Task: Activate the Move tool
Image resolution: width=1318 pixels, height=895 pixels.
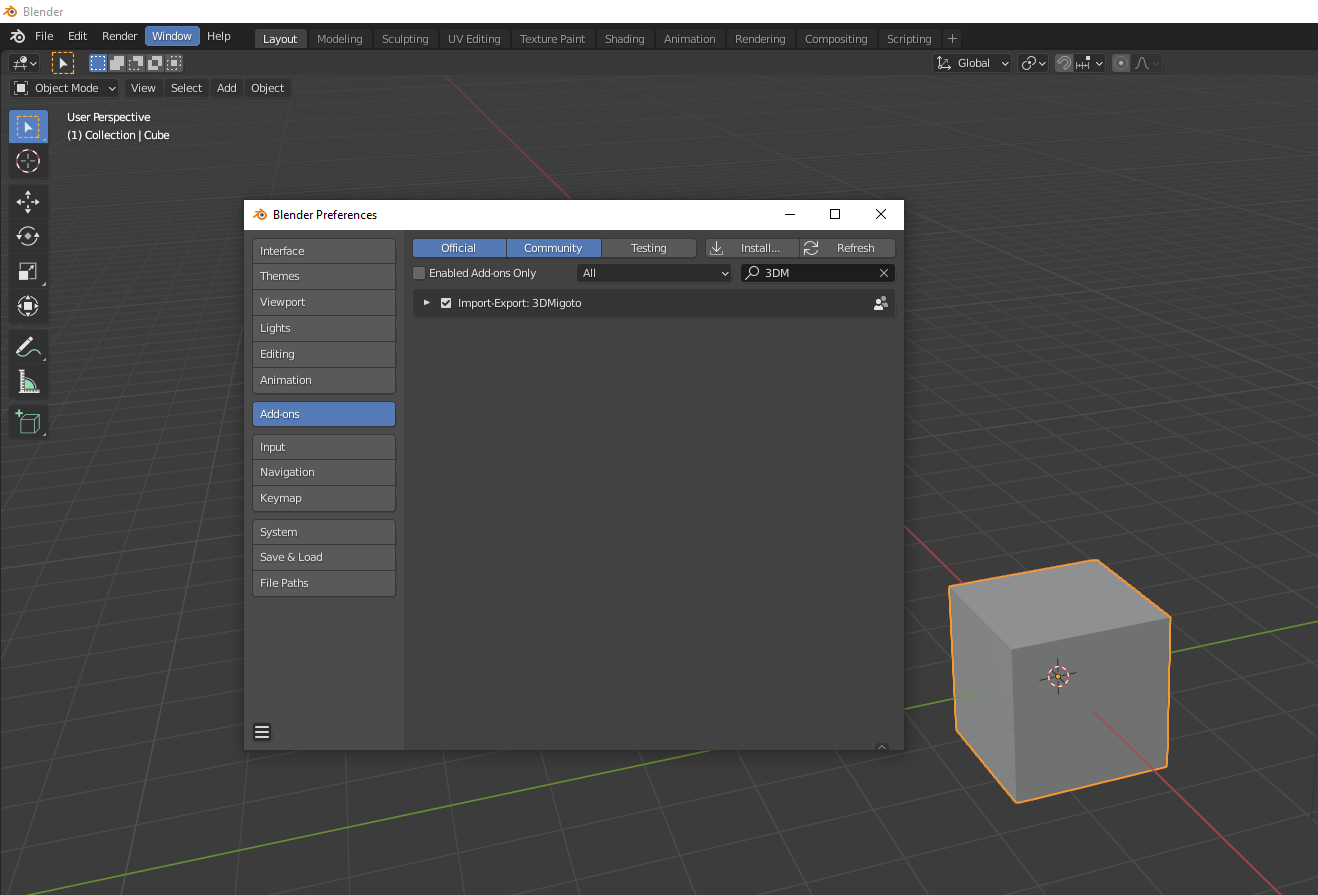Action: tap(28, 202)
